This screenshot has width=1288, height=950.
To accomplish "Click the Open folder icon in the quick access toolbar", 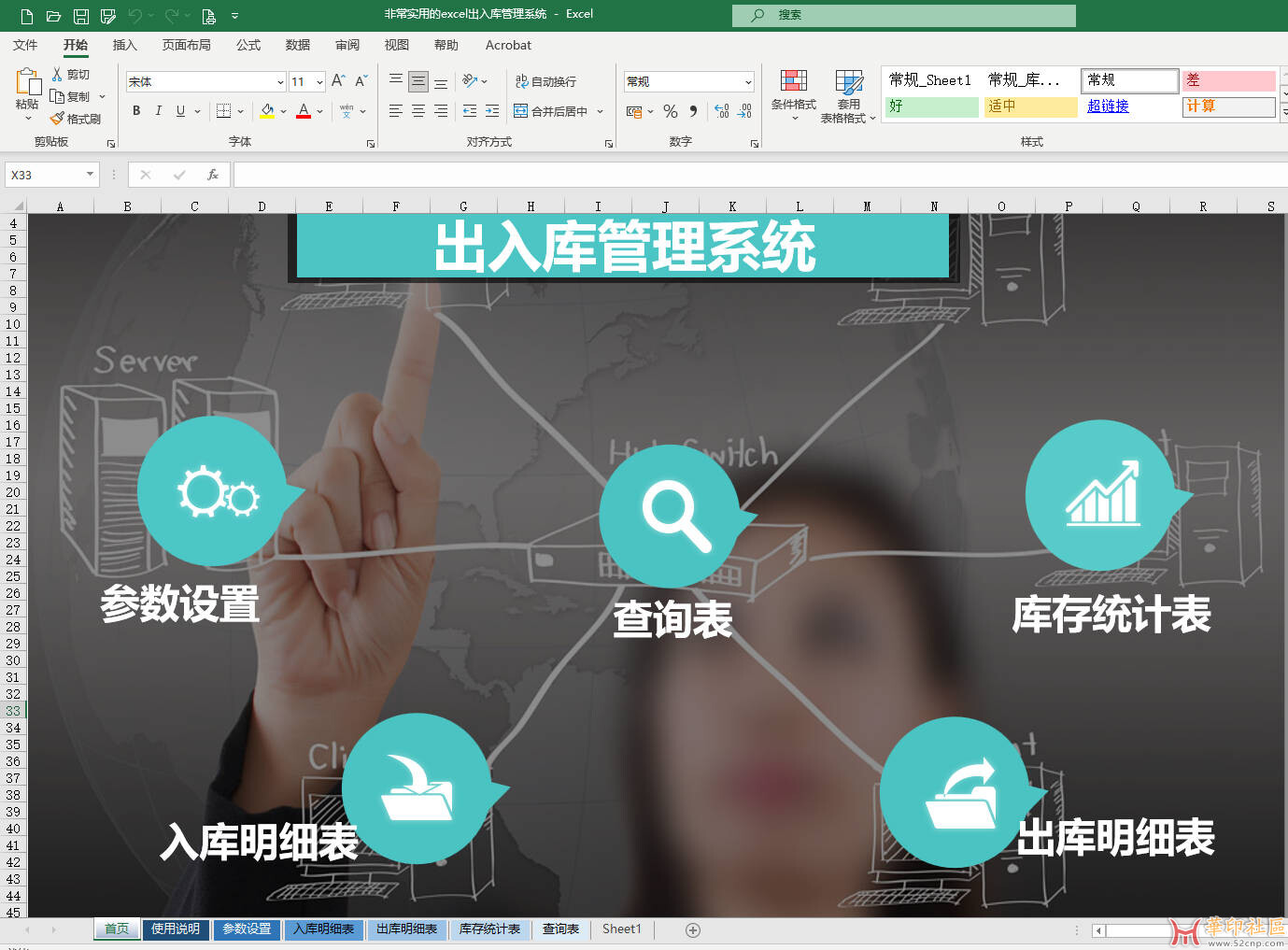I will point(53,16).
